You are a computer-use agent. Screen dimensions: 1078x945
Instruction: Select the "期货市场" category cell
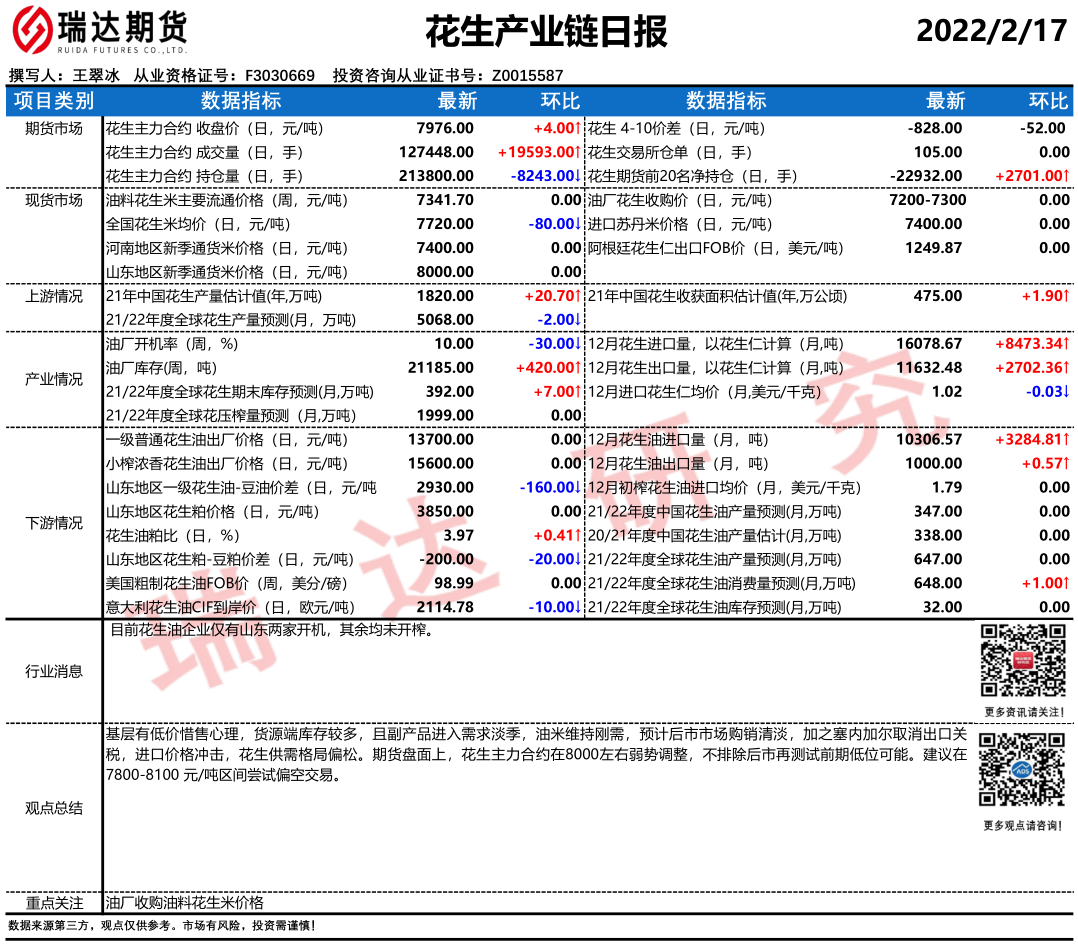pos(54,128)
